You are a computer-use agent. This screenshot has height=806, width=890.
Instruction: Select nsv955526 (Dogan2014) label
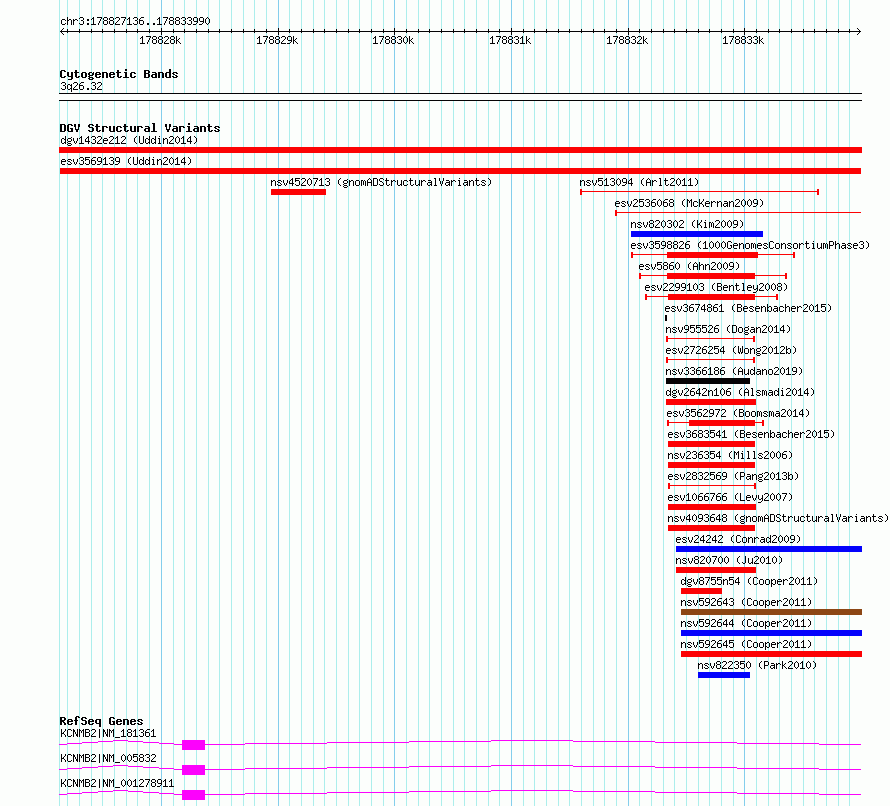click(728, 329)
